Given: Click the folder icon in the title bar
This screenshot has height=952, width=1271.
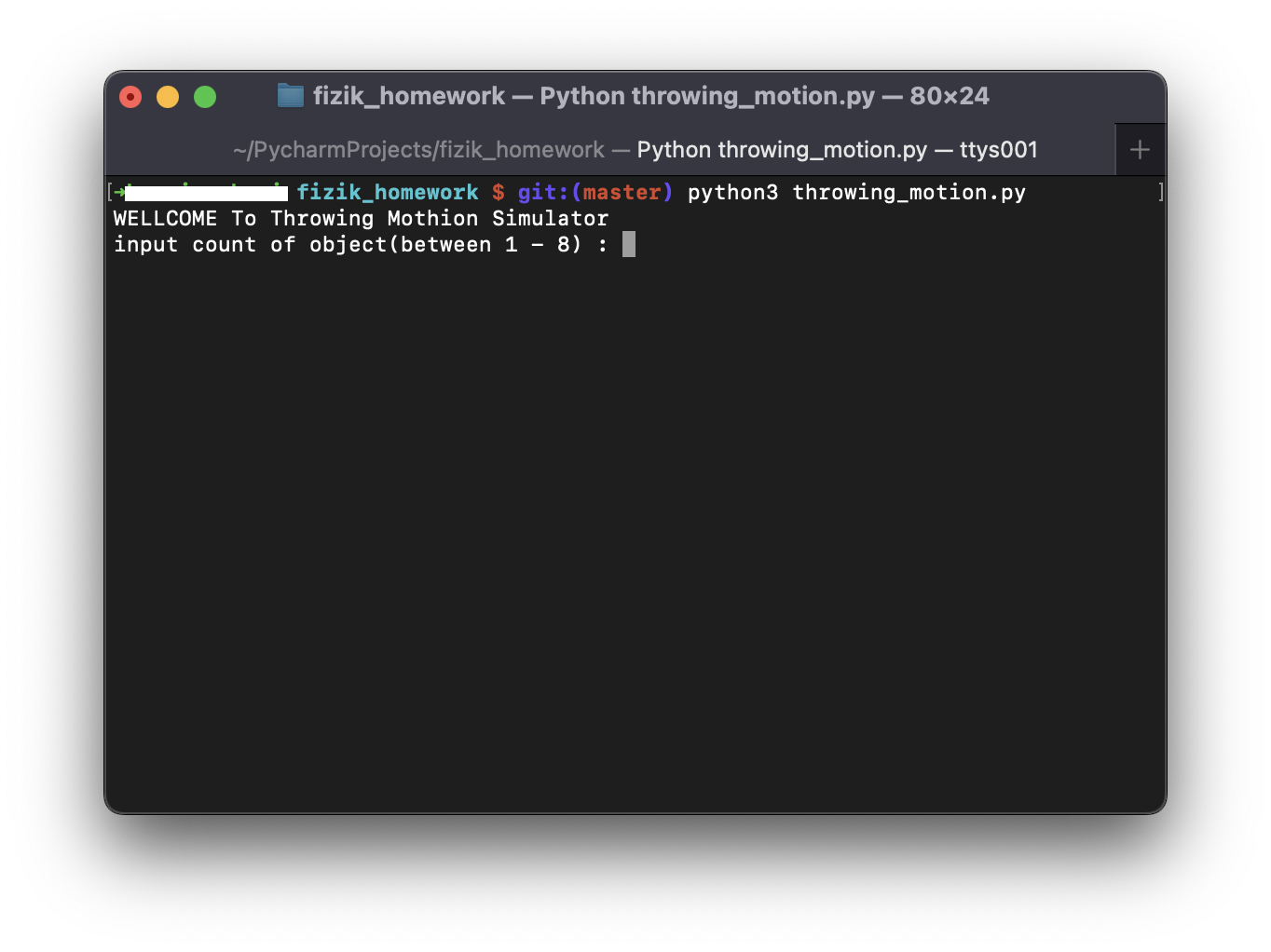Looking at the screenshot, I should 290,95.
